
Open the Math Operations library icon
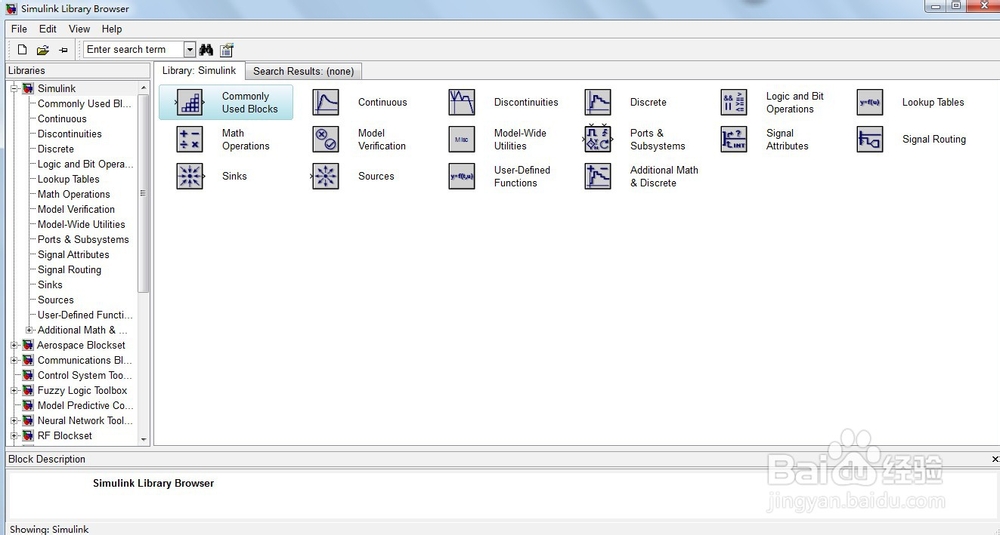pyautogui.click(x=189, y=139)
